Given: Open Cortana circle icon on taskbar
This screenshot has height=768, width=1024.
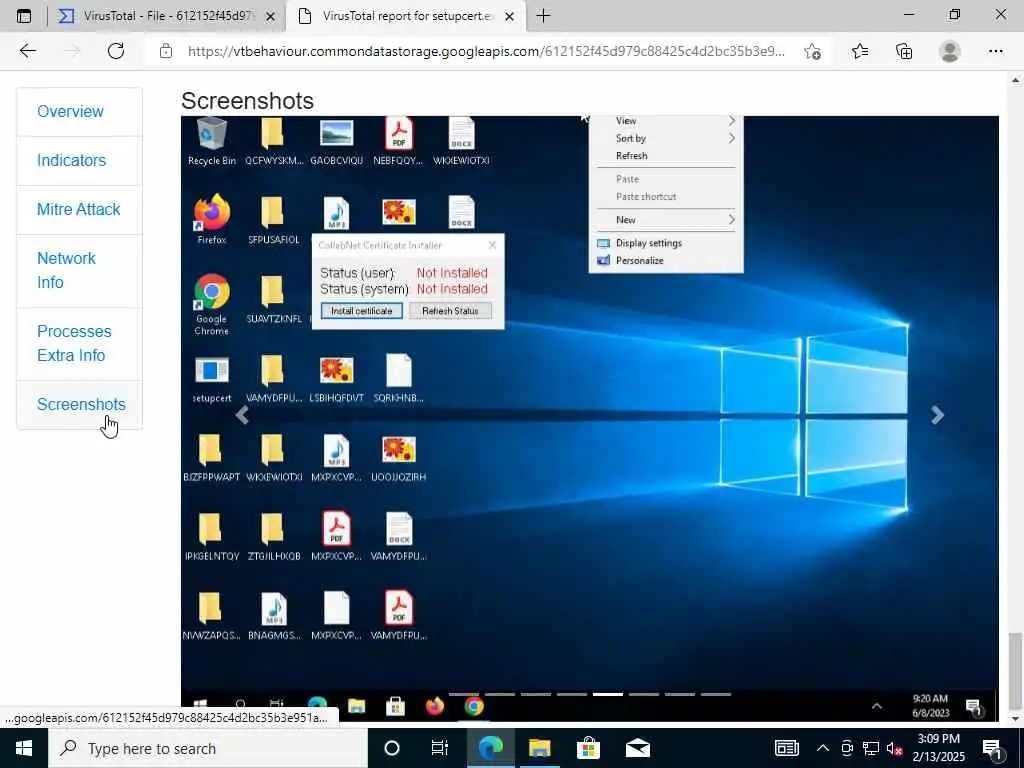Looking at the screenshot, I should tap(391, 748).
